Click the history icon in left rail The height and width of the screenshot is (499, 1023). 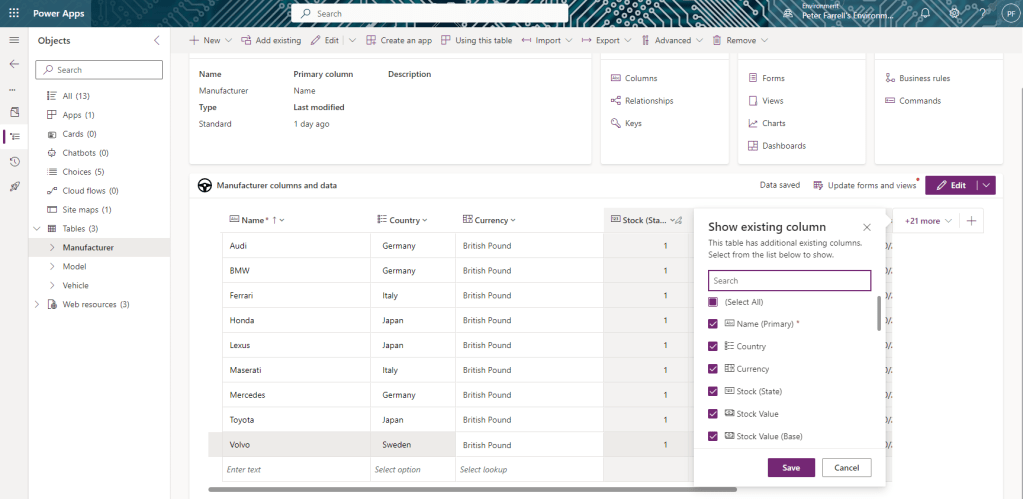(14, 162)
